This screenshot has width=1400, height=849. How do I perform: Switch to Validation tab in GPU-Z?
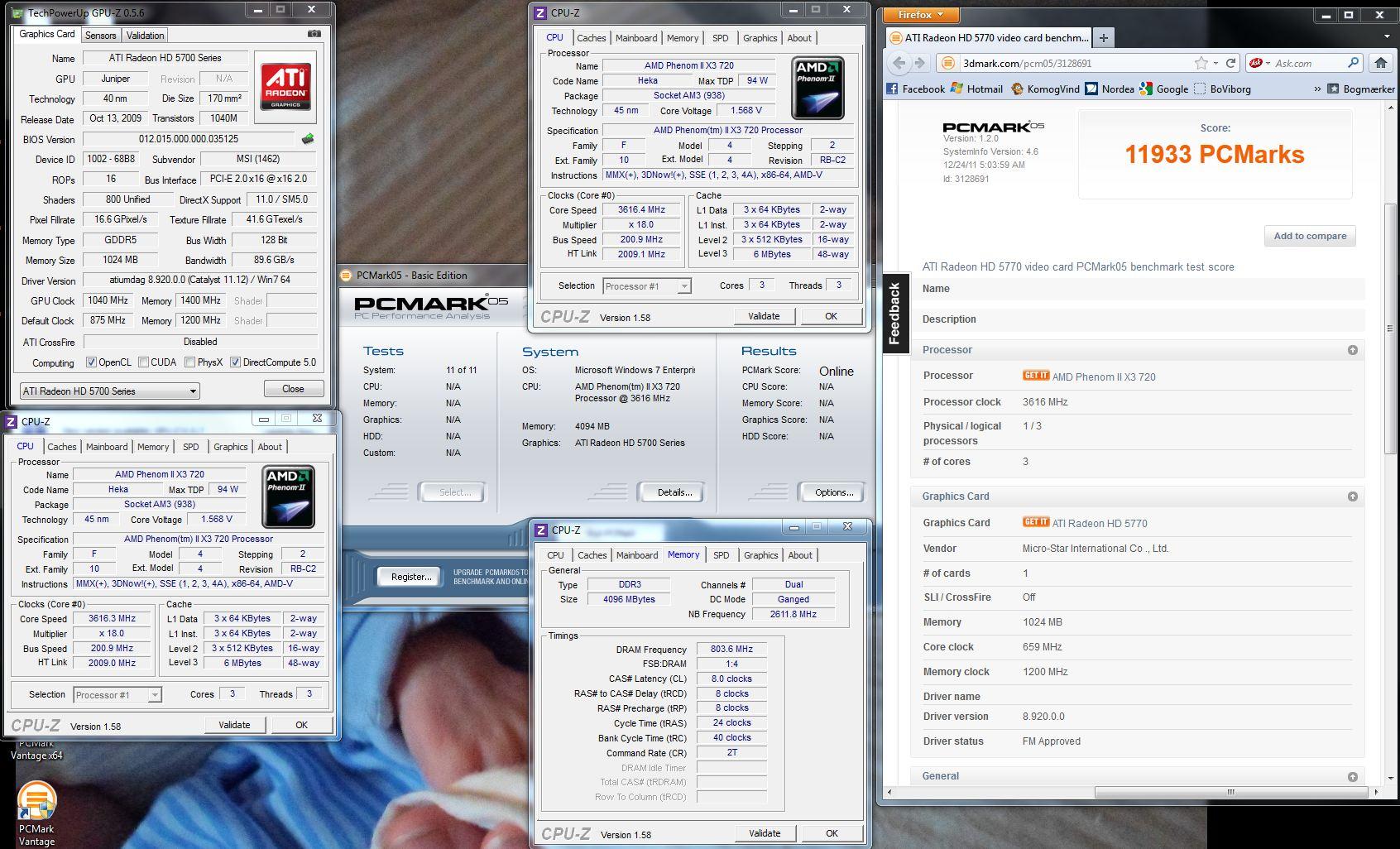(x=146, y=36)
